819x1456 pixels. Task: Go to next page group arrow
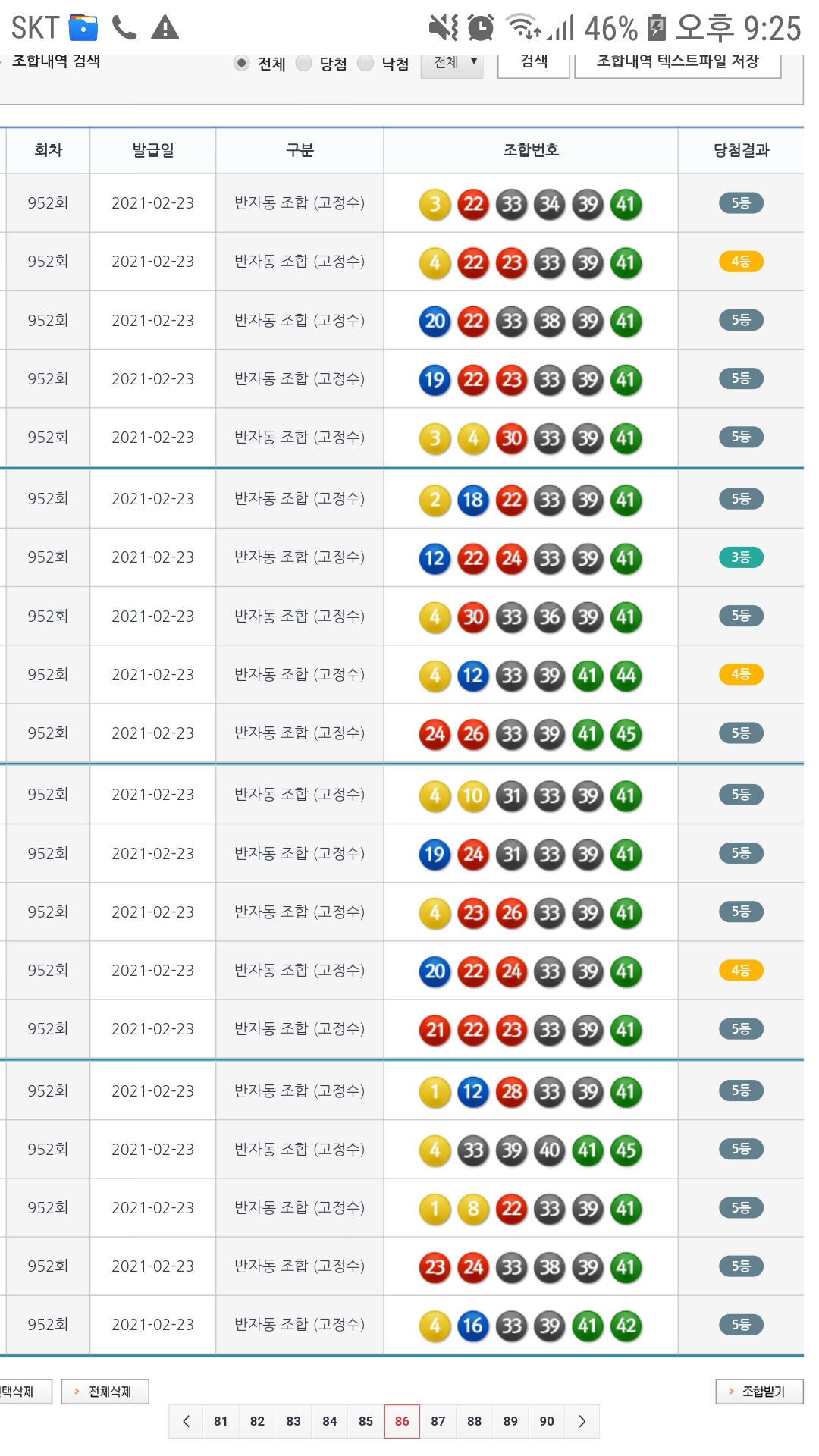pos(582,1421)
